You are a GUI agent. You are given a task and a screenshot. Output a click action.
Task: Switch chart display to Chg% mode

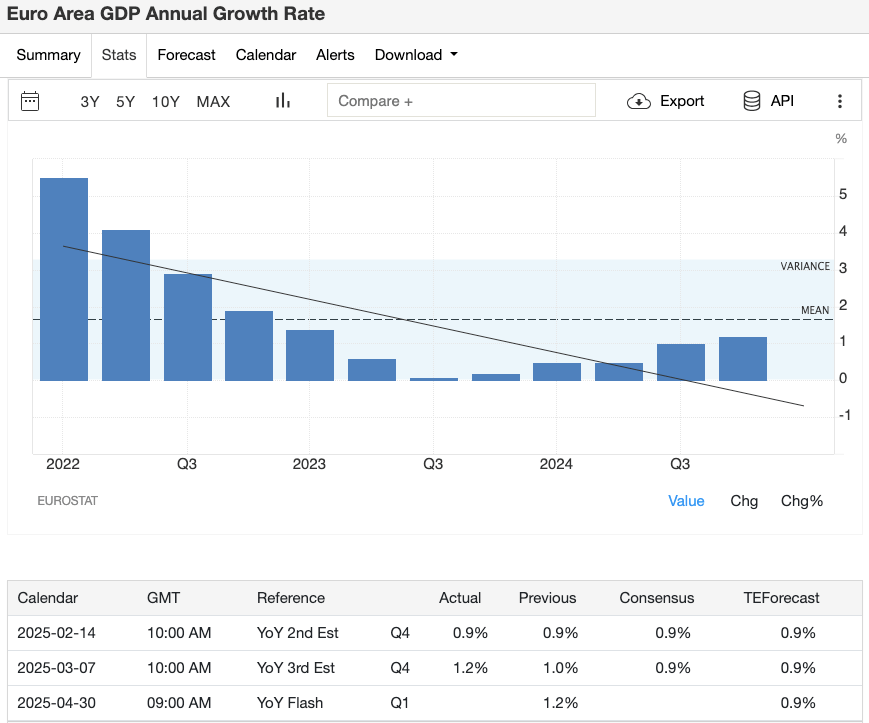[x=801, y=500]
